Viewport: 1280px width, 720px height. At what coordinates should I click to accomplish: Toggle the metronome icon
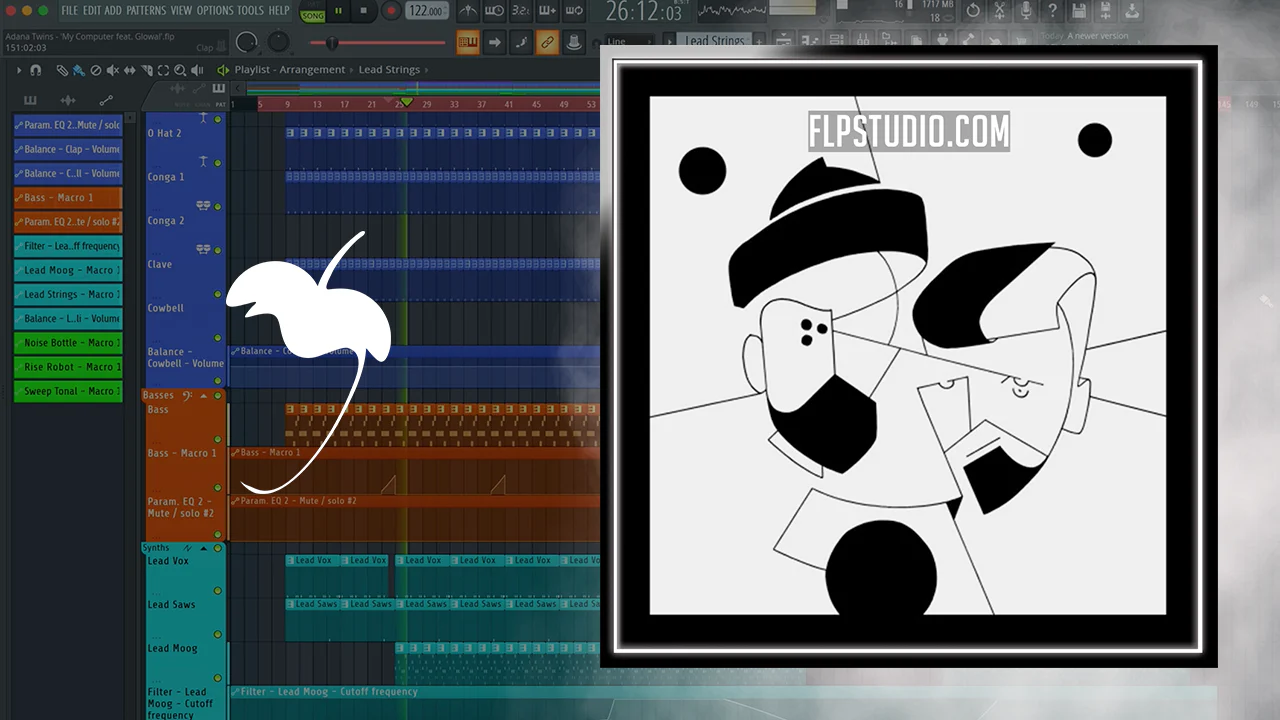pos(467,12)
